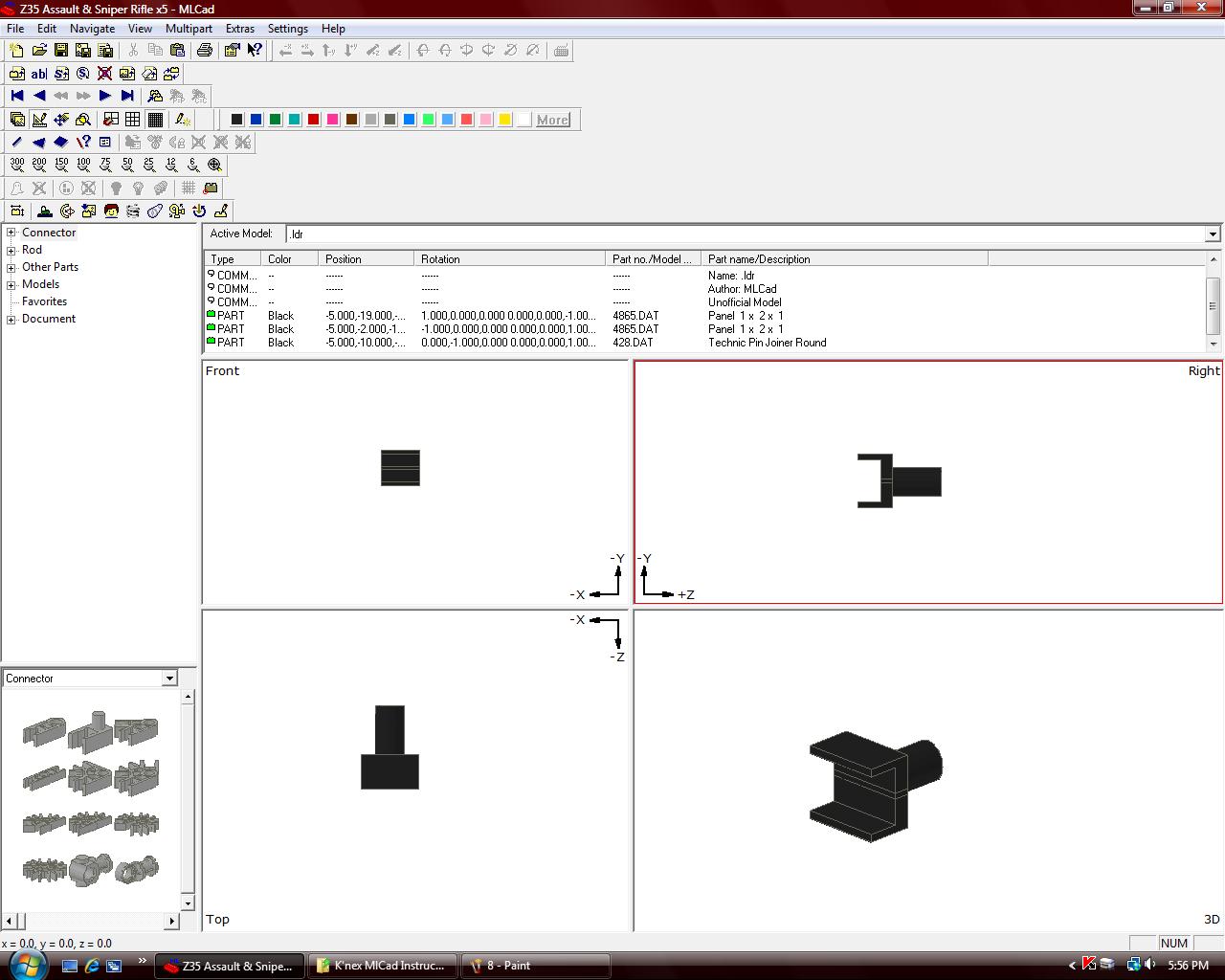Print the model using the printer icon

(x=204, y=51)
